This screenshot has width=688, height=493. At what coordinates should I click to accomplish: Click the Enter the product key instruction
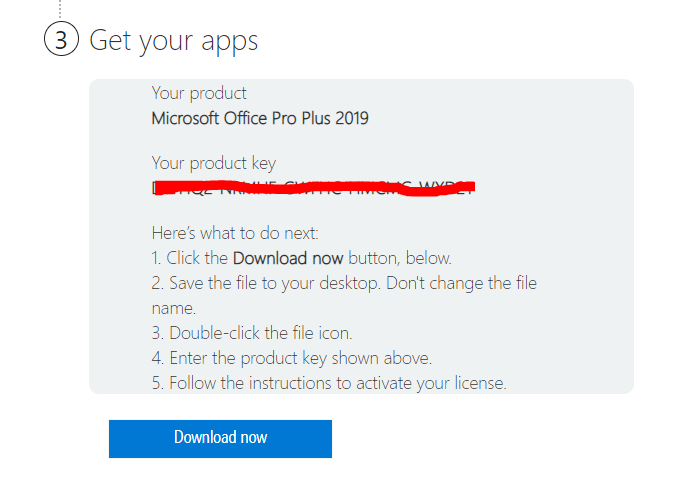point(292,357)
